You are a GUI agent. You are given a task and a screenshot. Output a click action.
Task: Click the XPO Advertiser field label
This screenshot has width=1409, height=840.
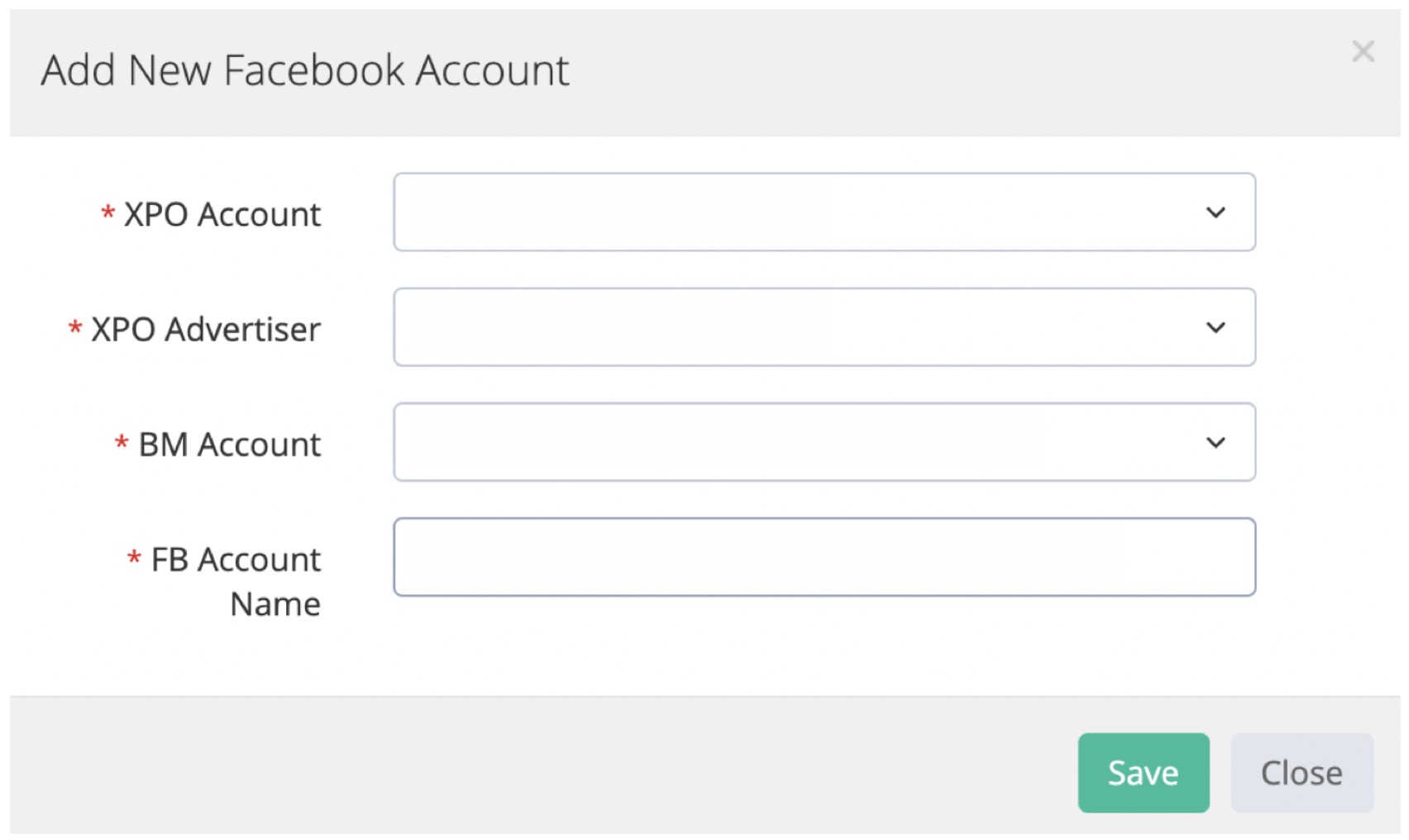point(205,330)
